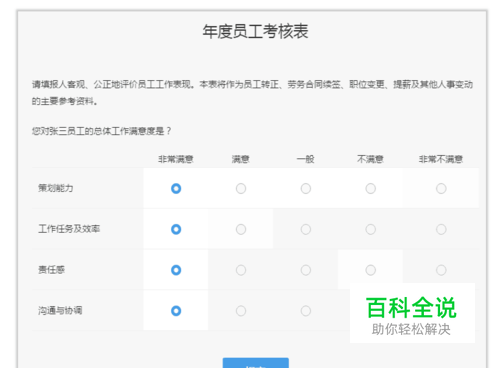Select 非常满意 for 工作任务及效率
The image size is (500, 368).
(176, 229)
